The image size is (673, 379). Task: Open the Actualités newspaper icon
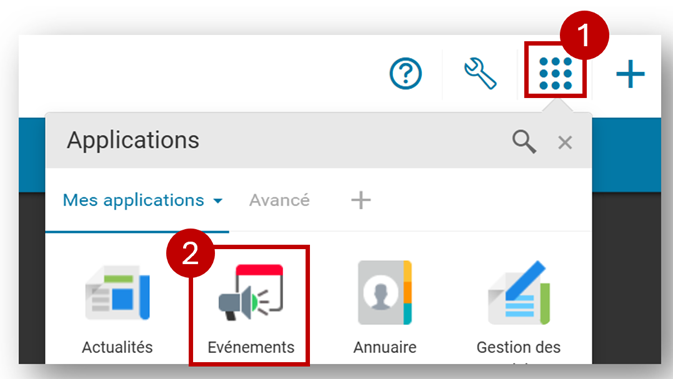(118, 293)
